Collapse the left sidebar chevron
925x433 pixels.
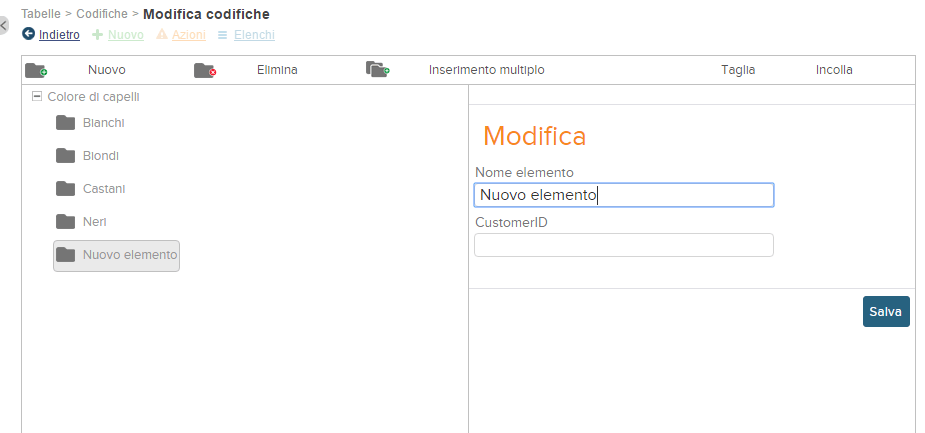click(x=4, y=26)
